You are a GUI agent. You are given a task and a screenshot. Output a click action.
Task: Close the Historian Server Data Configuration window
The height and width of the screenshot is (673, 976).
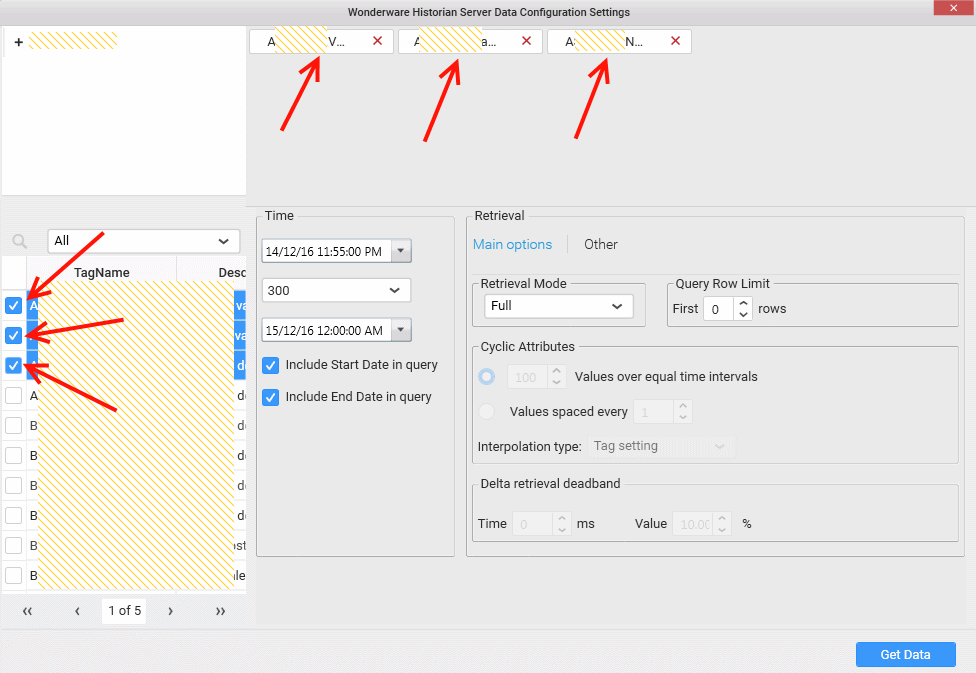click(954, 8)
